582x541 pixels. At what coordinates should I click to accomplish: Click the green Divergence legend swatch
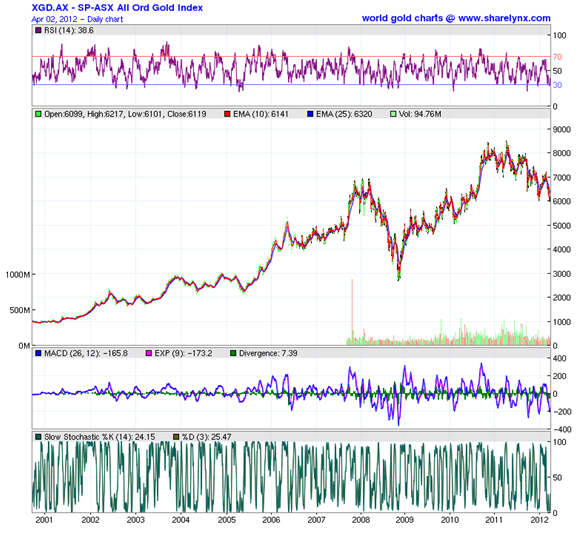(233, 353)
